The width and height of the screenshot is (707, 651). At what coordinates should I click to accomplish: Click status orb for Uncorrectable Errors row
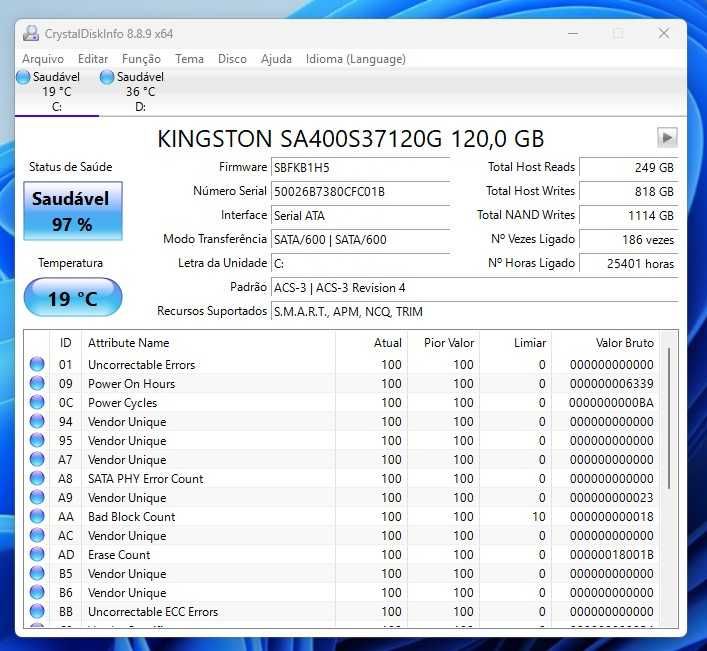point(37,364)
